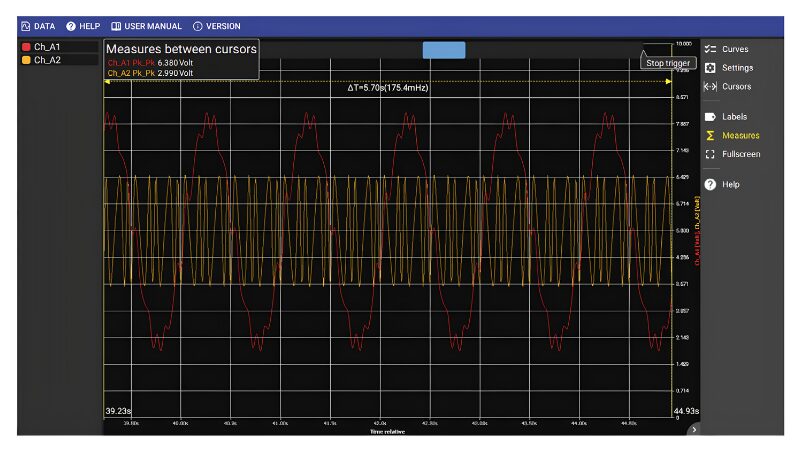The height and width of the screenshot is (450, 800).
Task: Click the Settings gear icon
Action: 710,68
